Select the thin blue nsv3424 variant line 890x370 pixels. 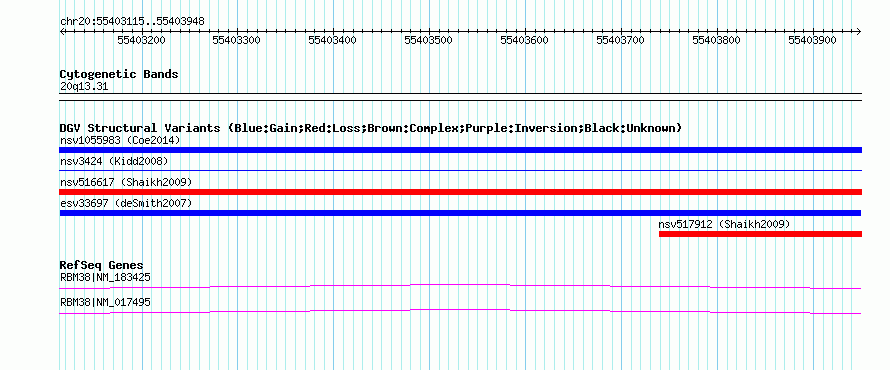tap(460, 170)
